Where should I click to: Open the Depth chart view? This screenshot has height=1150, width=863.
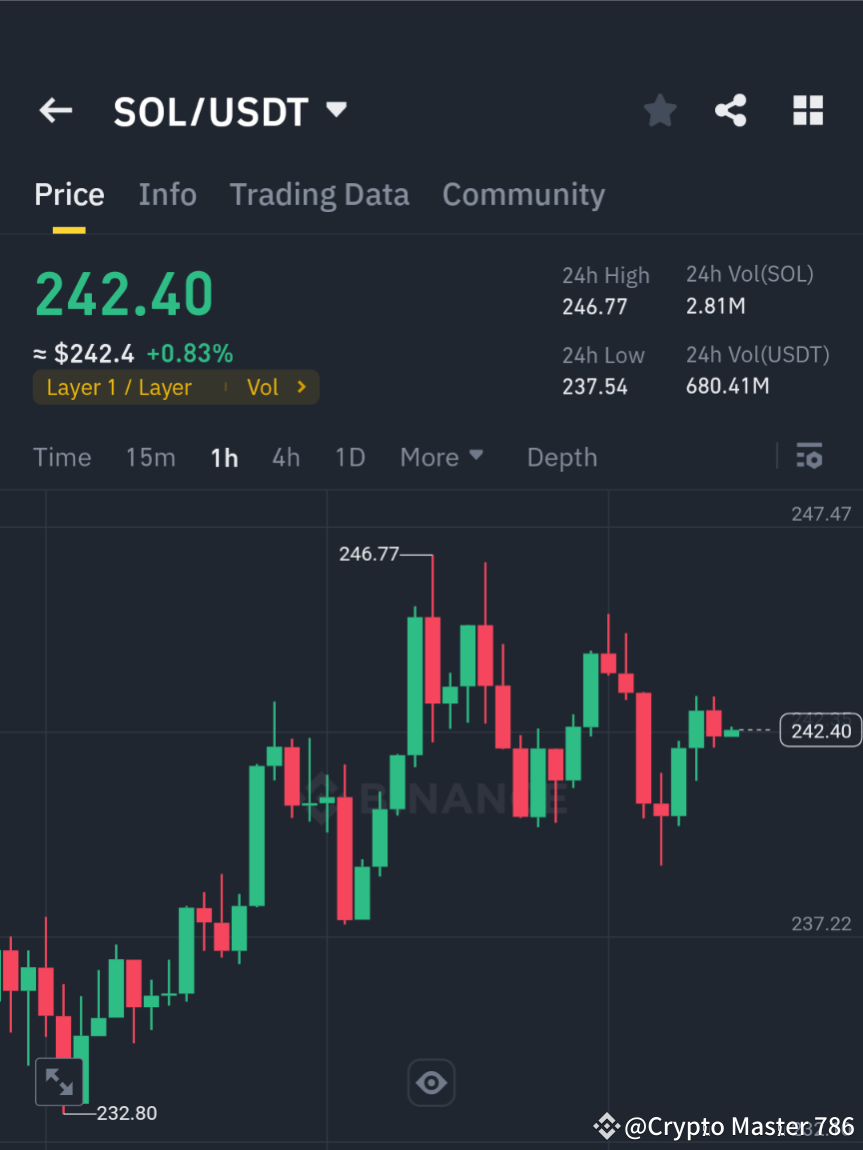tap(561, 456)
